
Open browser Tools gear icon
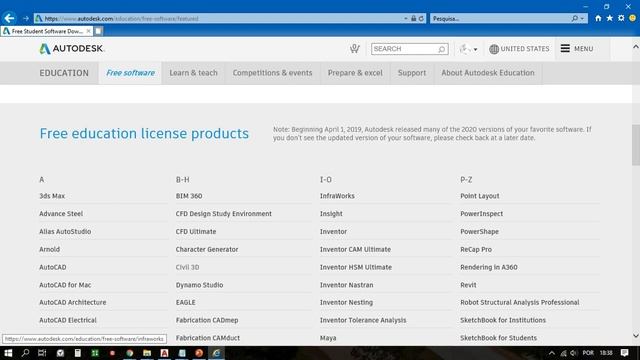tap(621, 18)
